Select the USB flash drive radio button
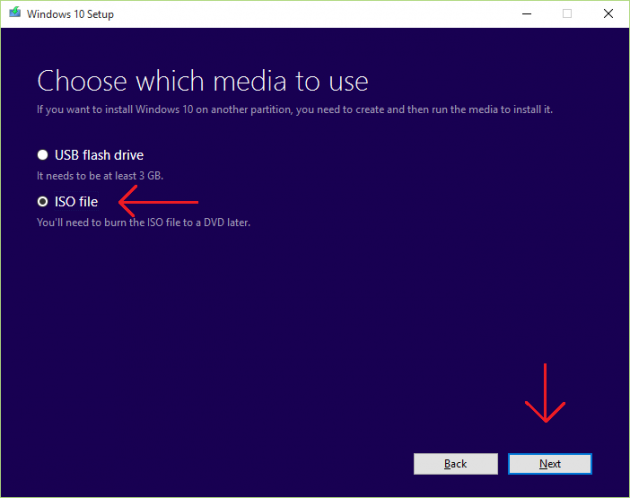Screen dimensions: 630x498 point(42,155)
